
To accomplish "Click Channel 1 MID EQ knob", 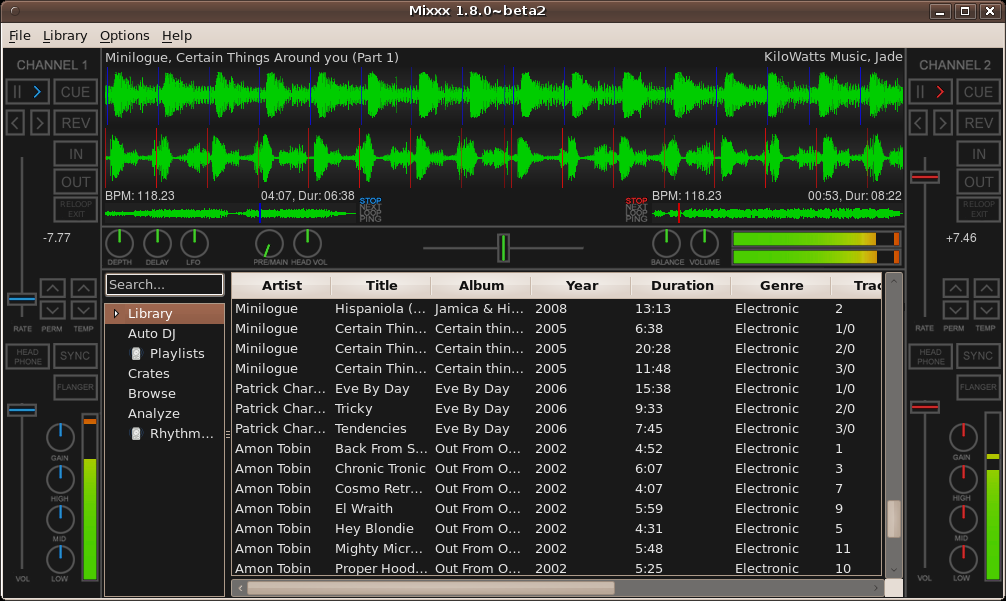I will [60, 520].
